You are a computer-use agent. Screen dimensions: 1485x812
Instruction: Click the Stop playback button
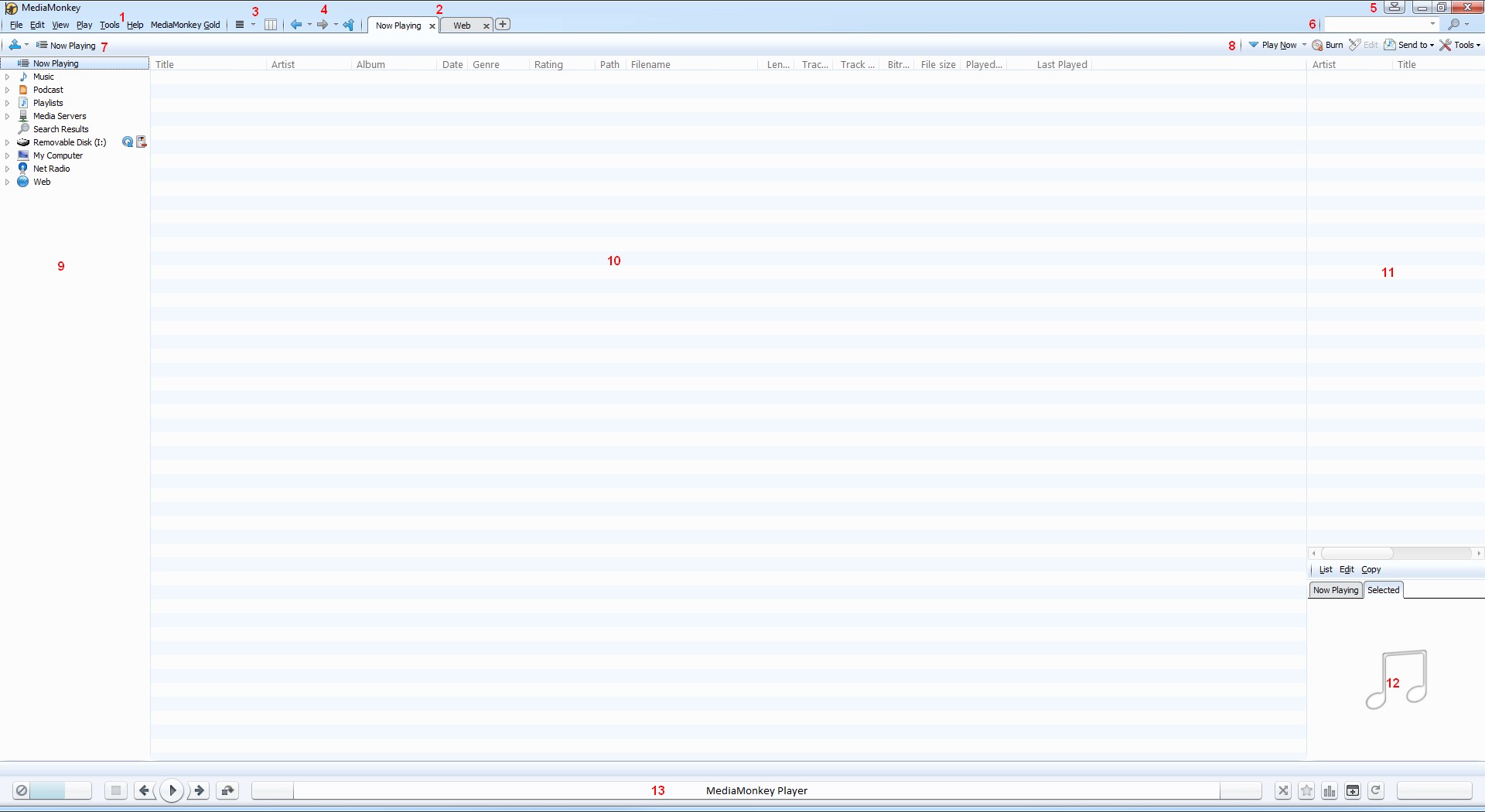click(x=116, y=790)
